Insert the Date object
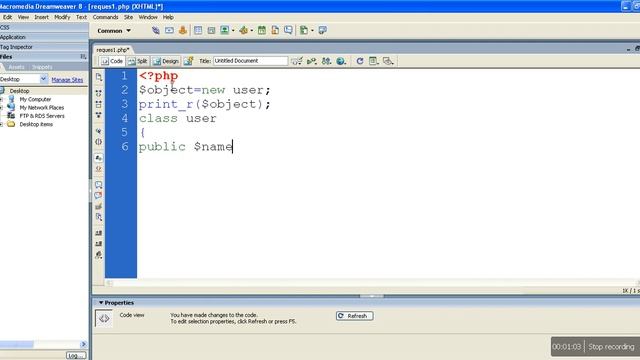 (262, 31)
